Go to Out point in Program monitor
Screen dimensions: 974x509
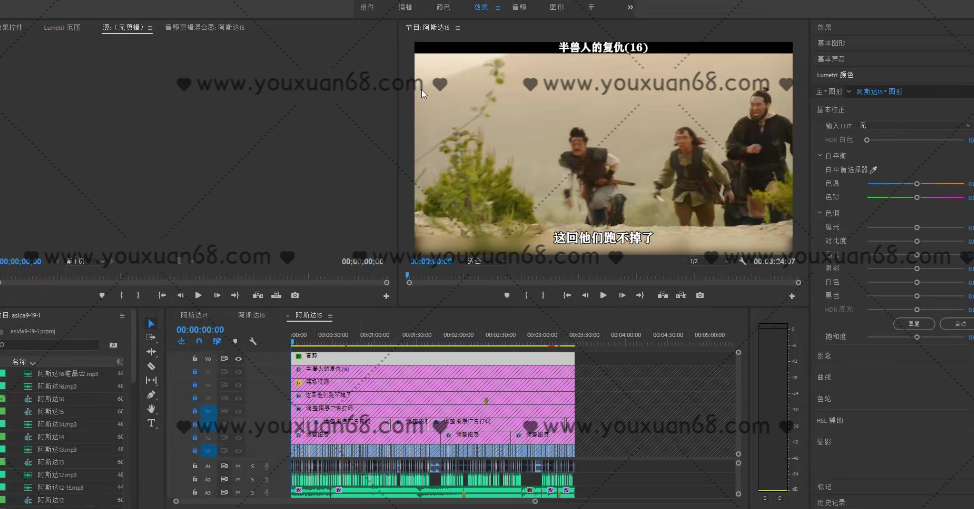[x=640, y=296]
